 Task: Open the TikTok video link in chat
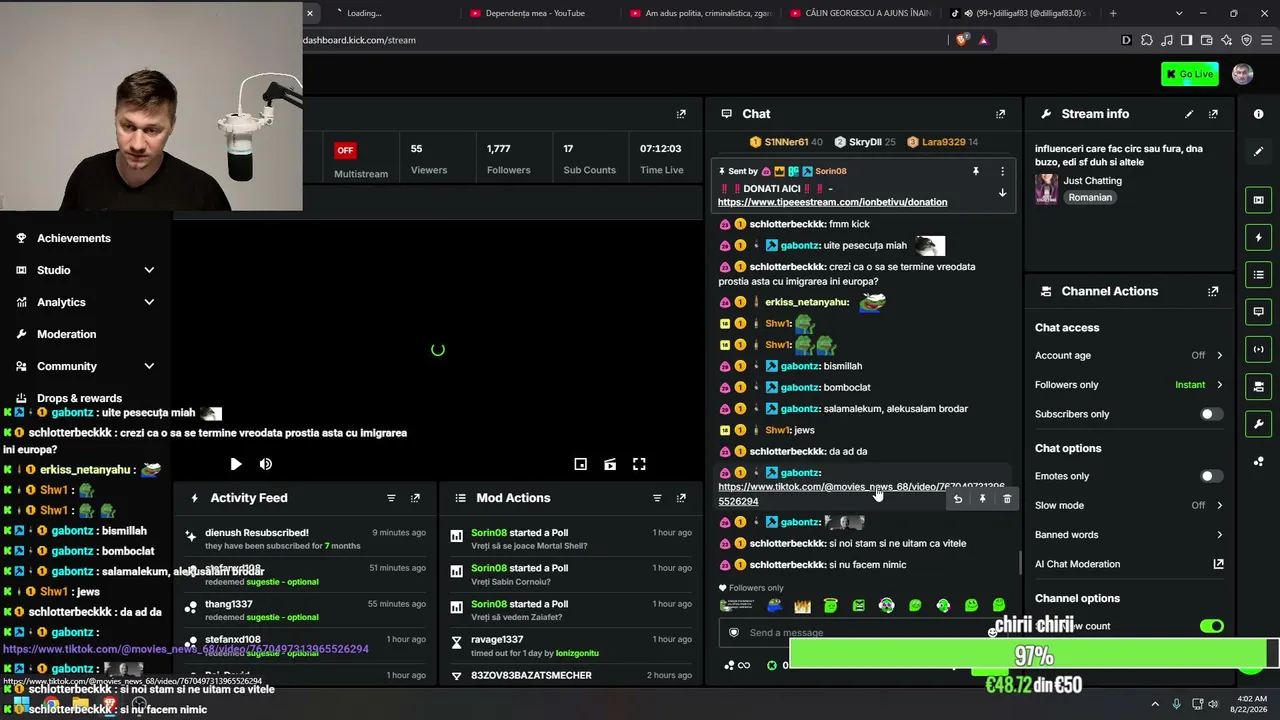[x=862, y=494]
